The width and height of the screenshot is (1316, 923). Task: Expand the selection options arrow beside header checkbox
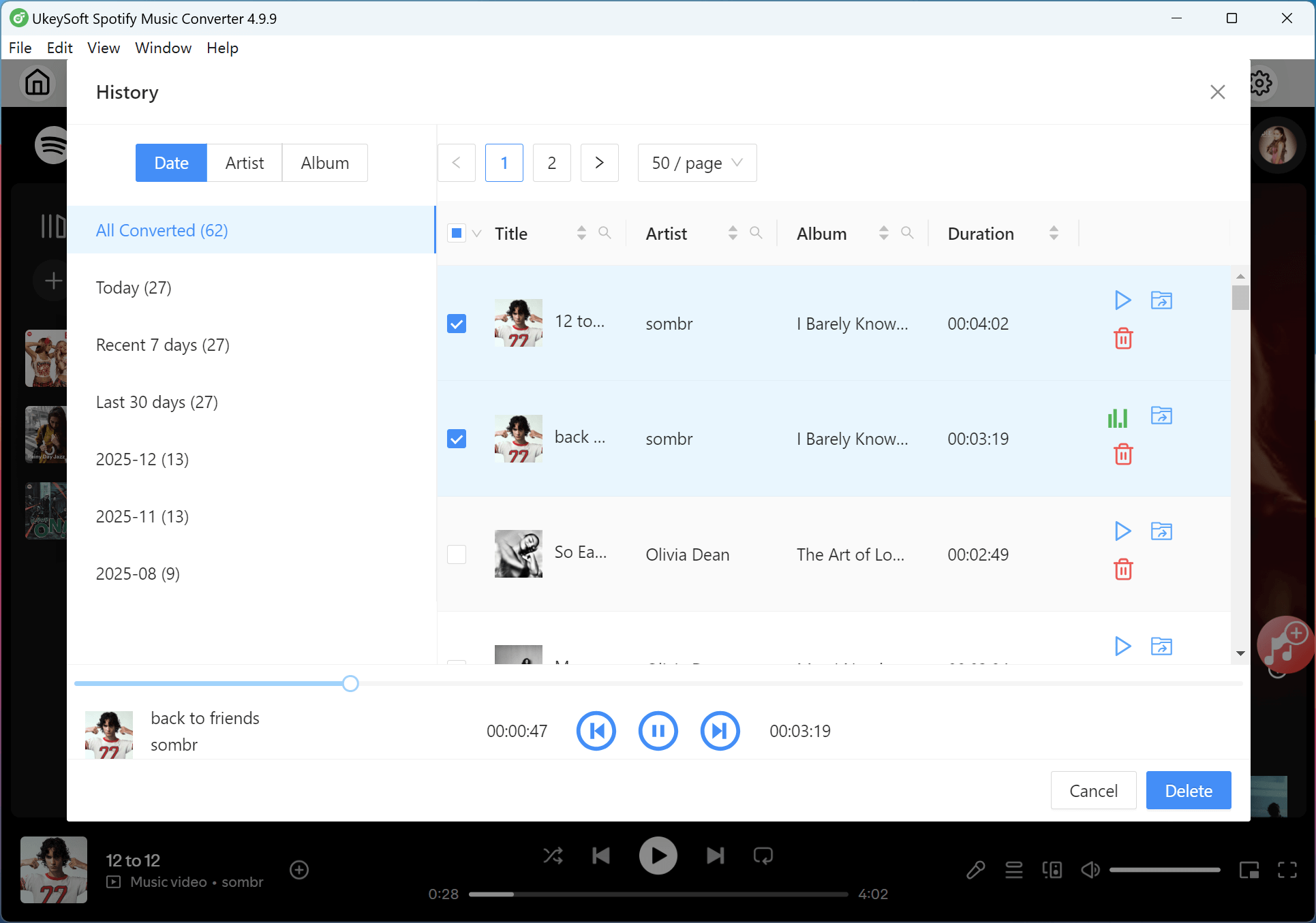(x=477, y=234)
